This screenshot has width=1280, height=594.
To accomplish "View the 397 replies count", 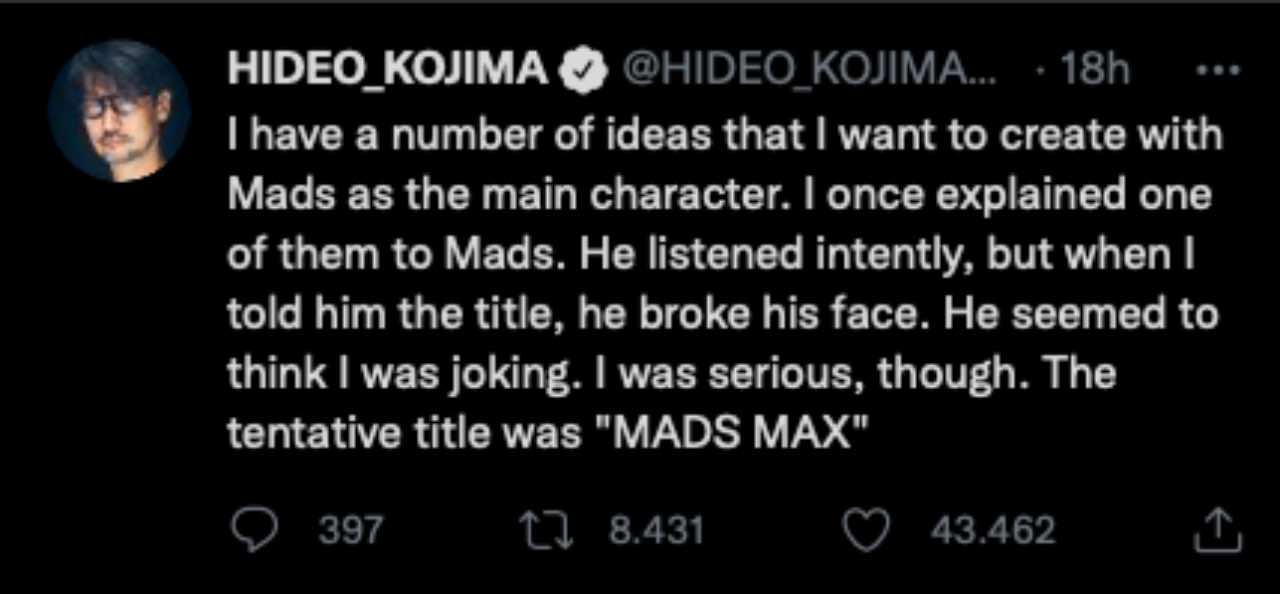I will tap(350, 530).
